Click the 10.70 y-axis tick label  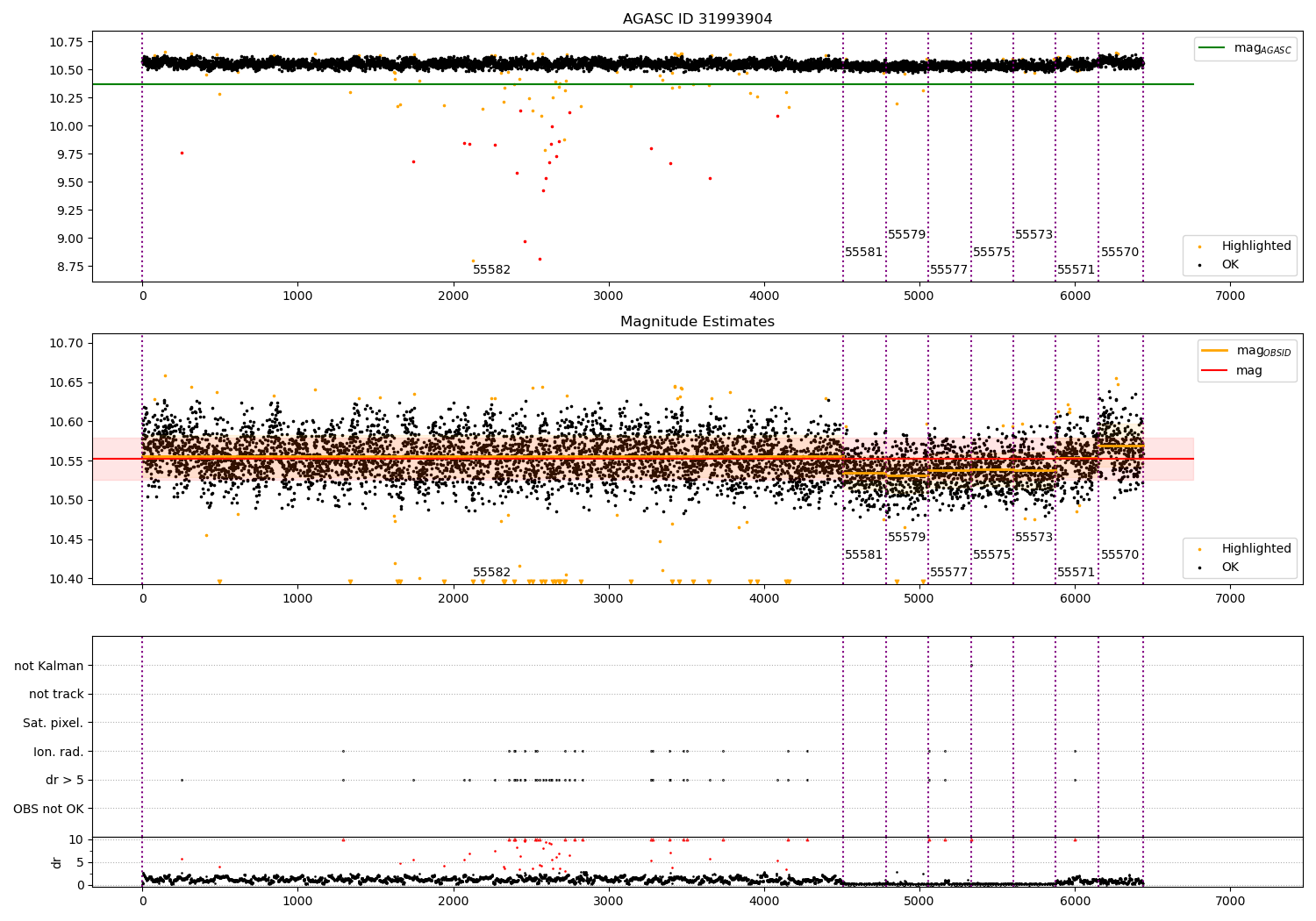[66, 343]
